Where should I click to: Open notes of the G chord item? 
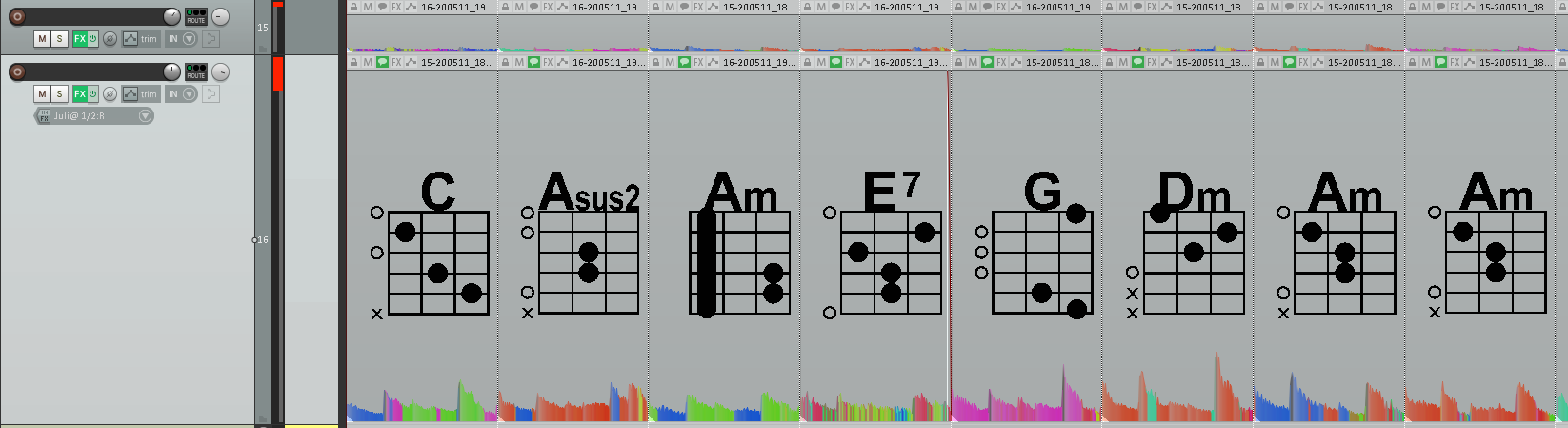pyautogui.click(x=987, y=62)
